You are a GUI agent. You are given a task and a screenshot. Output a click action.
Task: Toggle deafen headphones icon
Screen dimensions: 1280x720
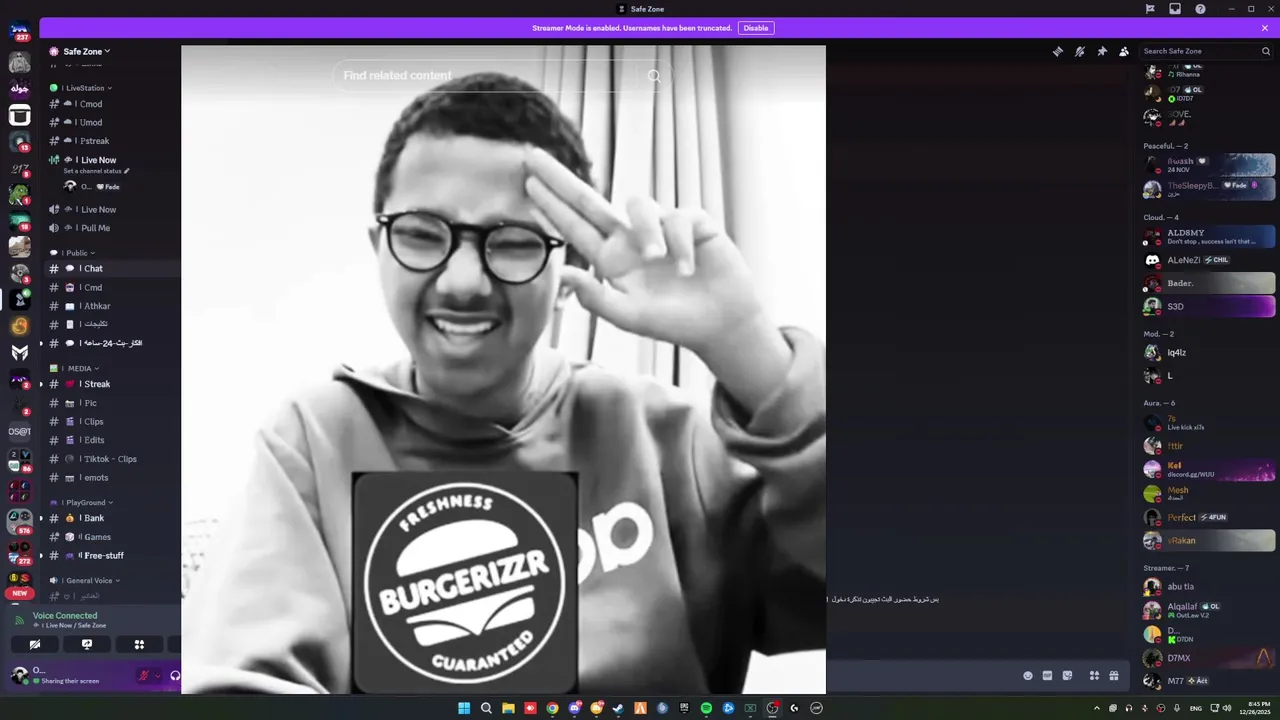[x=175, y=676]
